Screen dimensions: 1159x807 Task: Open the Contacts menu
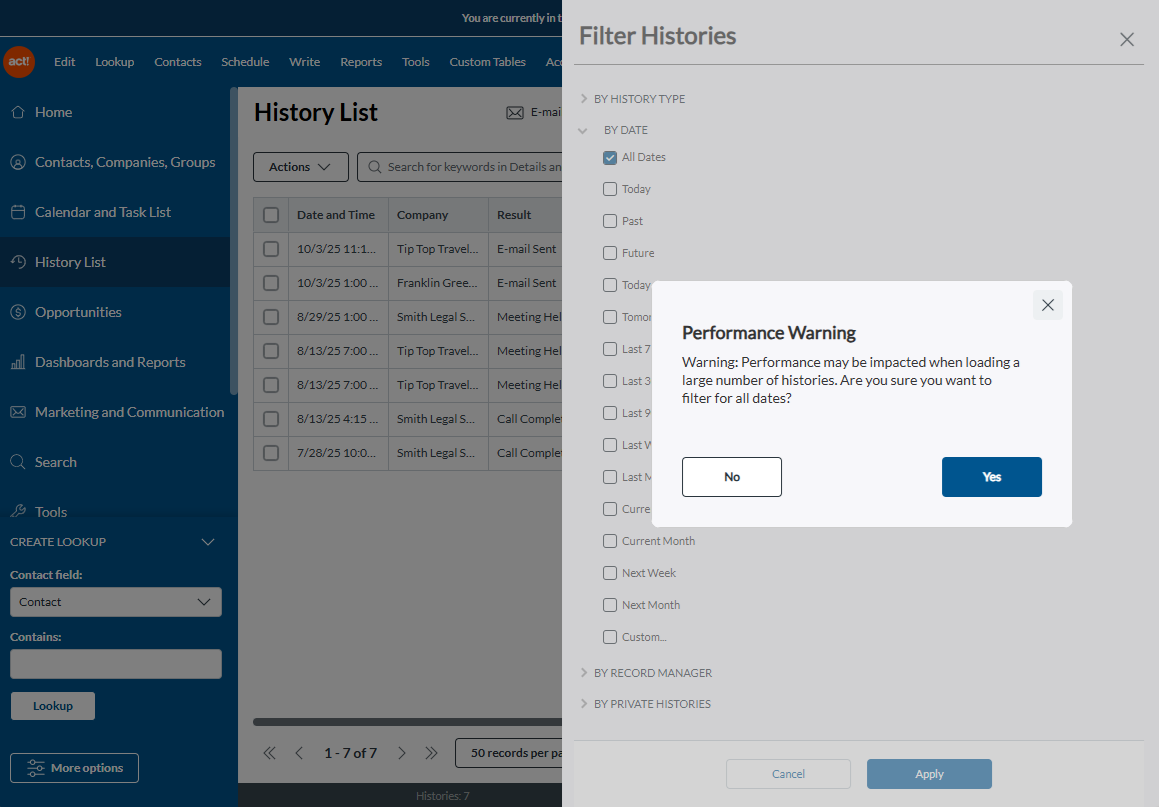[177, 62]
